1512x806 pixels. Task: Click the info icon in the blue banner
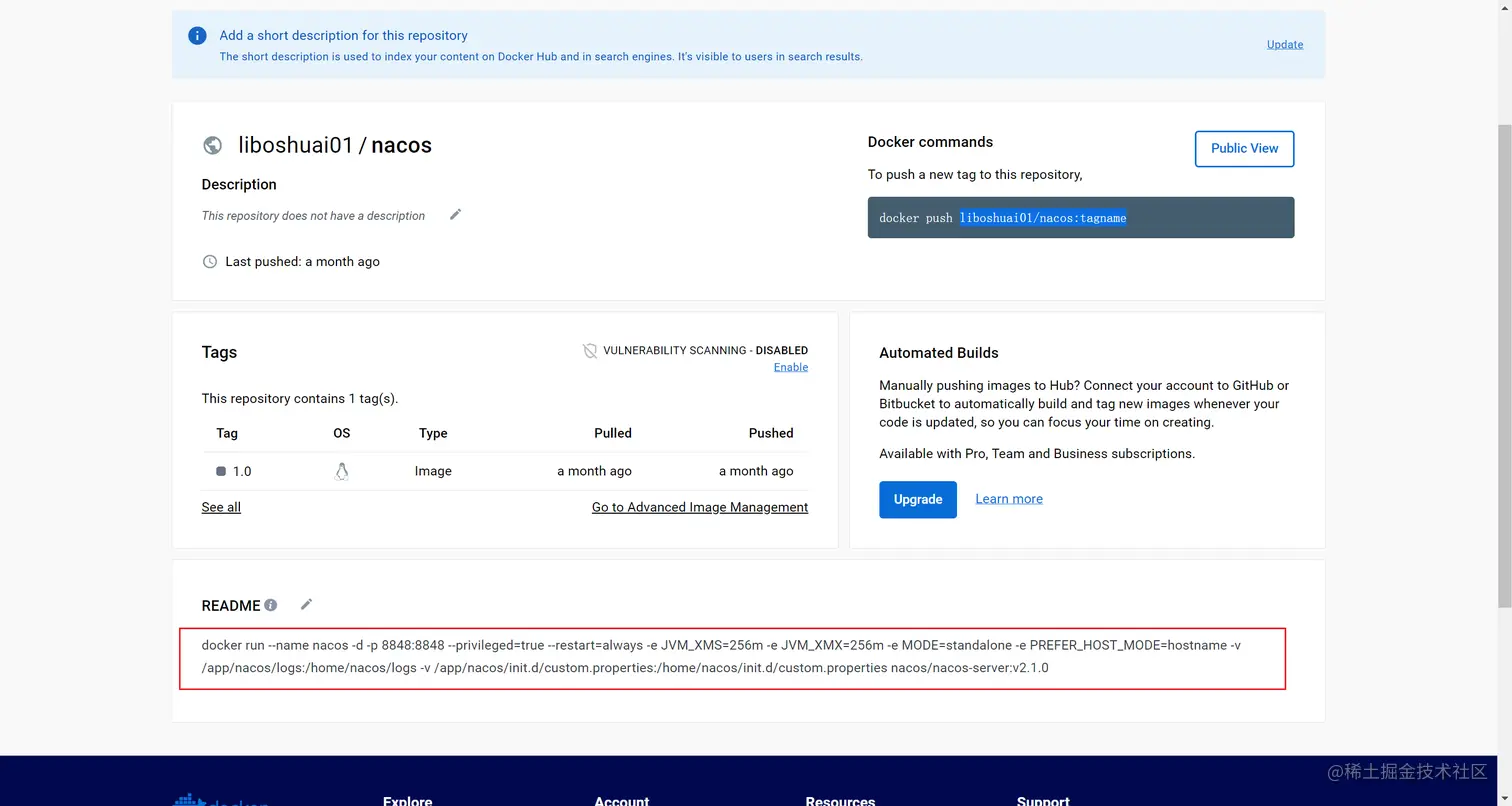click(x=198, y=36)
